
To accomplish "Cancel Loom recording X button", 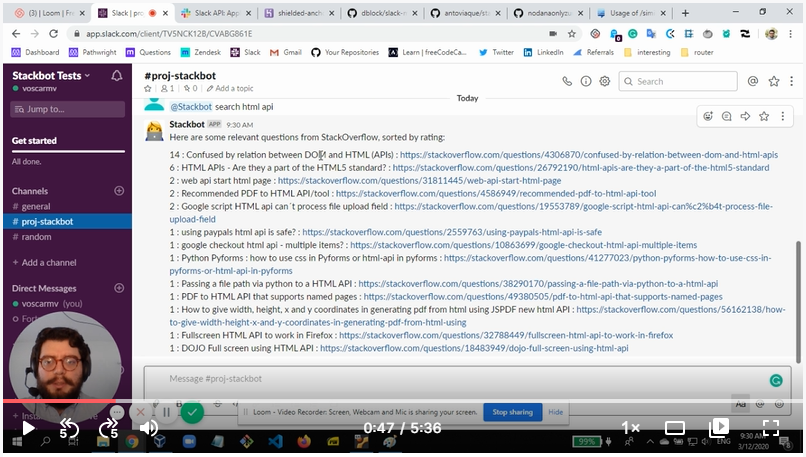I will click(140, 412).
